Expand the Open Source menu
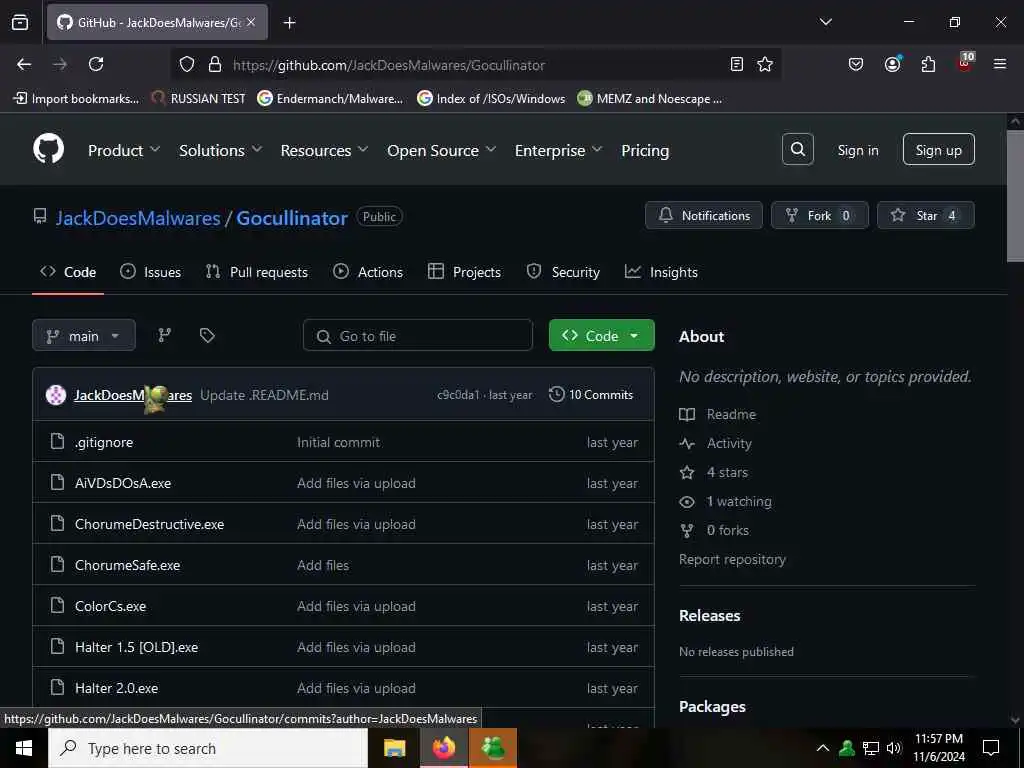The width and height of the screenshot is (1024, 768). coord(441,150)
